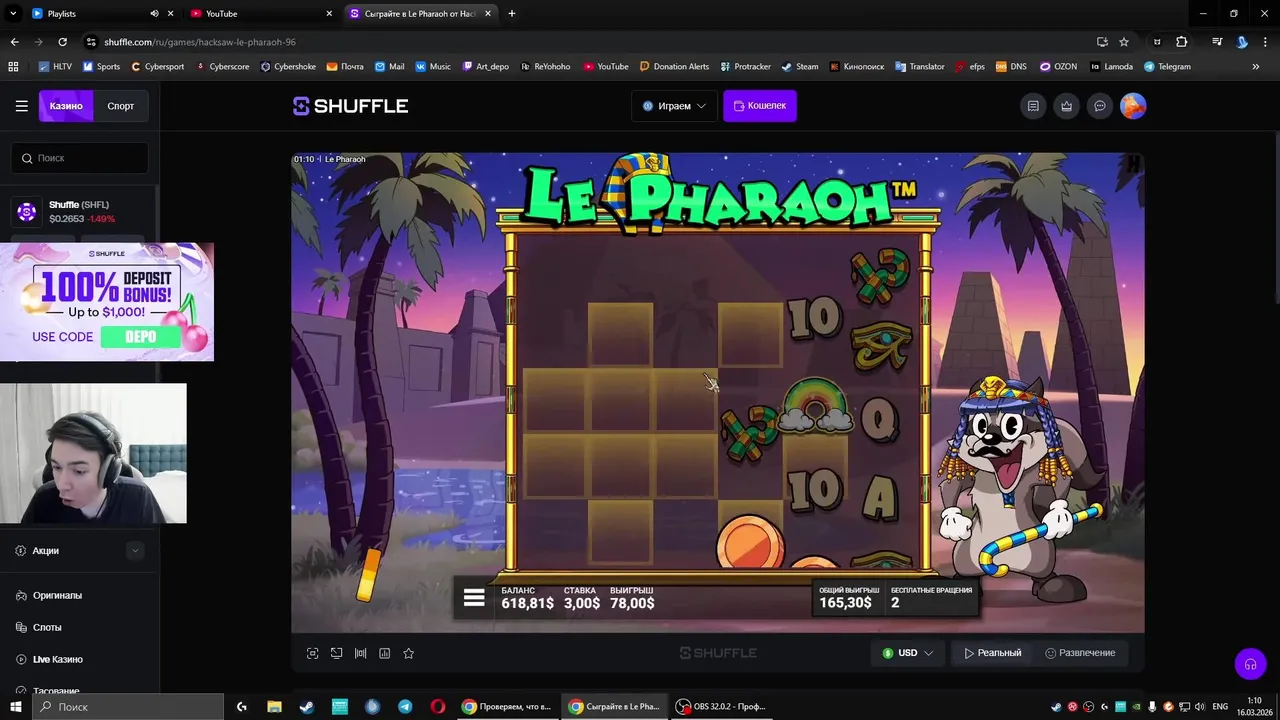Screen dimensions: 1280x720
Task: Open the USD currency dropdown
Action: tap(908, 653)
